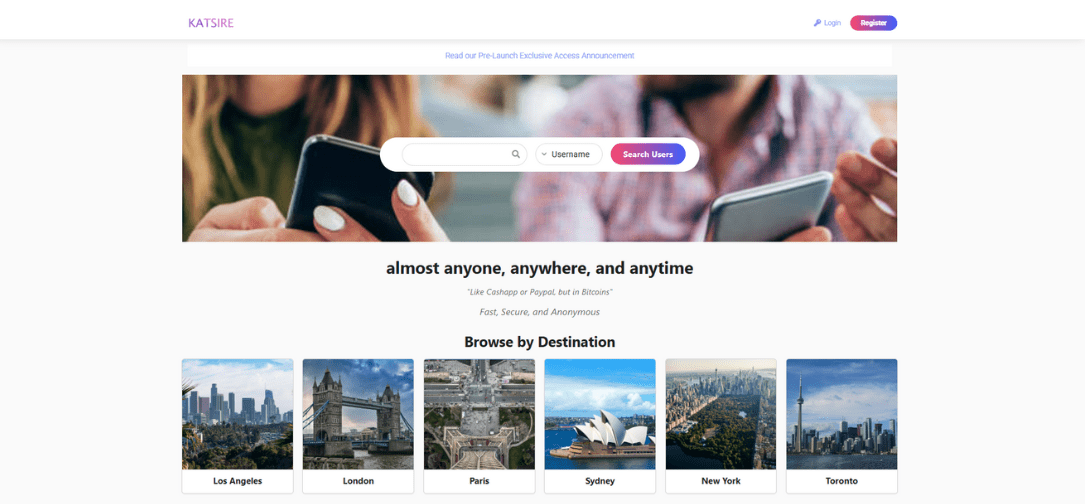Viewport: 1085px width, 504px height.
Task: Open the Login link
Action: click(x=832, y=23)
